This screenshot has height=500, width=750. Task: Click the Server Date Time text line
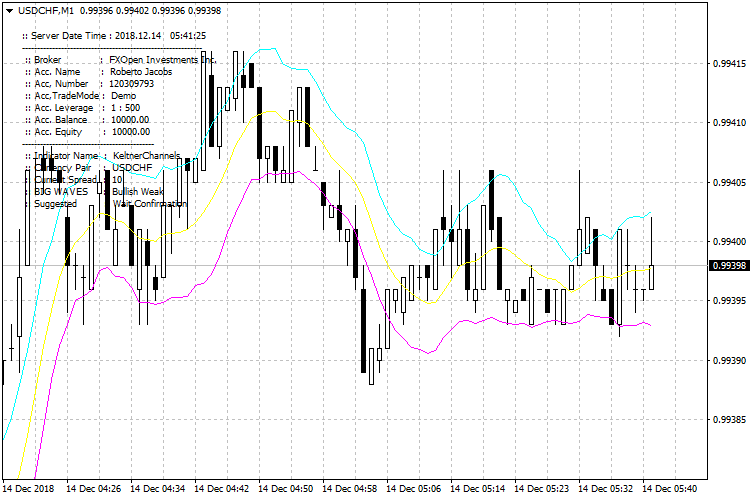pyautogui.click(x=114, y=35)
